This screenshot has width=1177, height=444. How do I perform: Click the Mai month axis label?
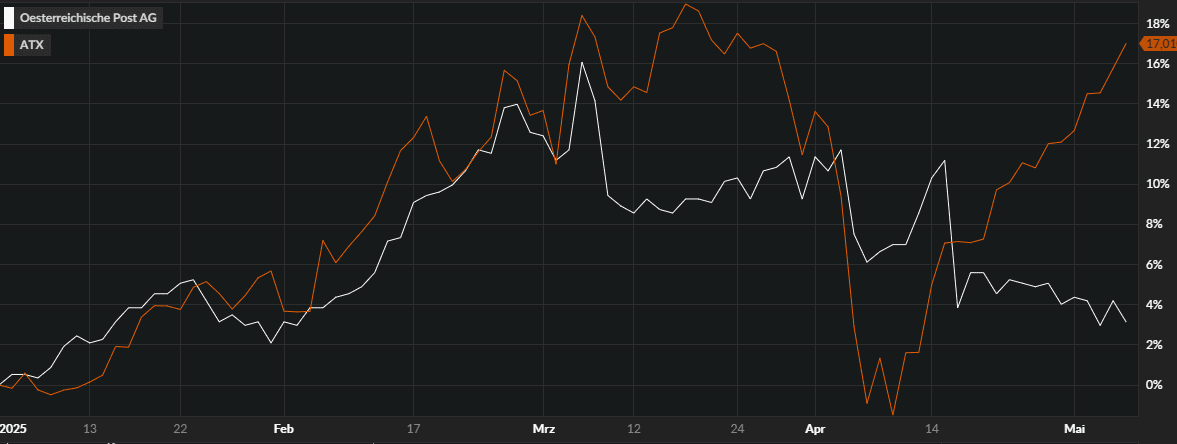(x=1075, y=429)
